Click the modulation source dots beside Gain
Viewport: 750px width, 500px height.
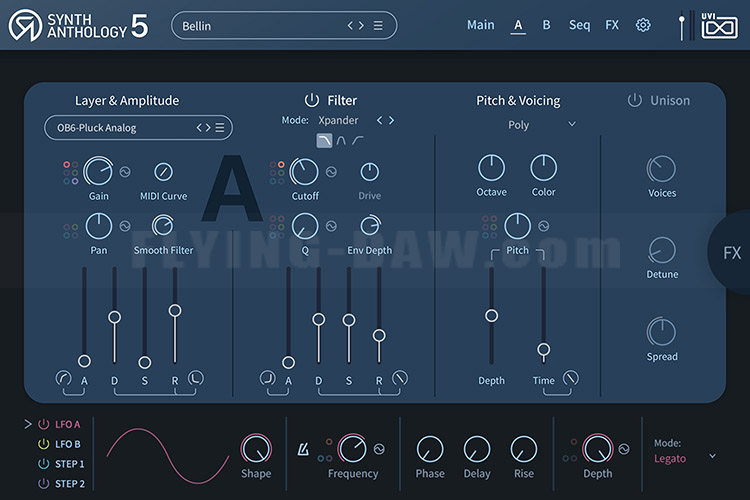click(70, 173)
